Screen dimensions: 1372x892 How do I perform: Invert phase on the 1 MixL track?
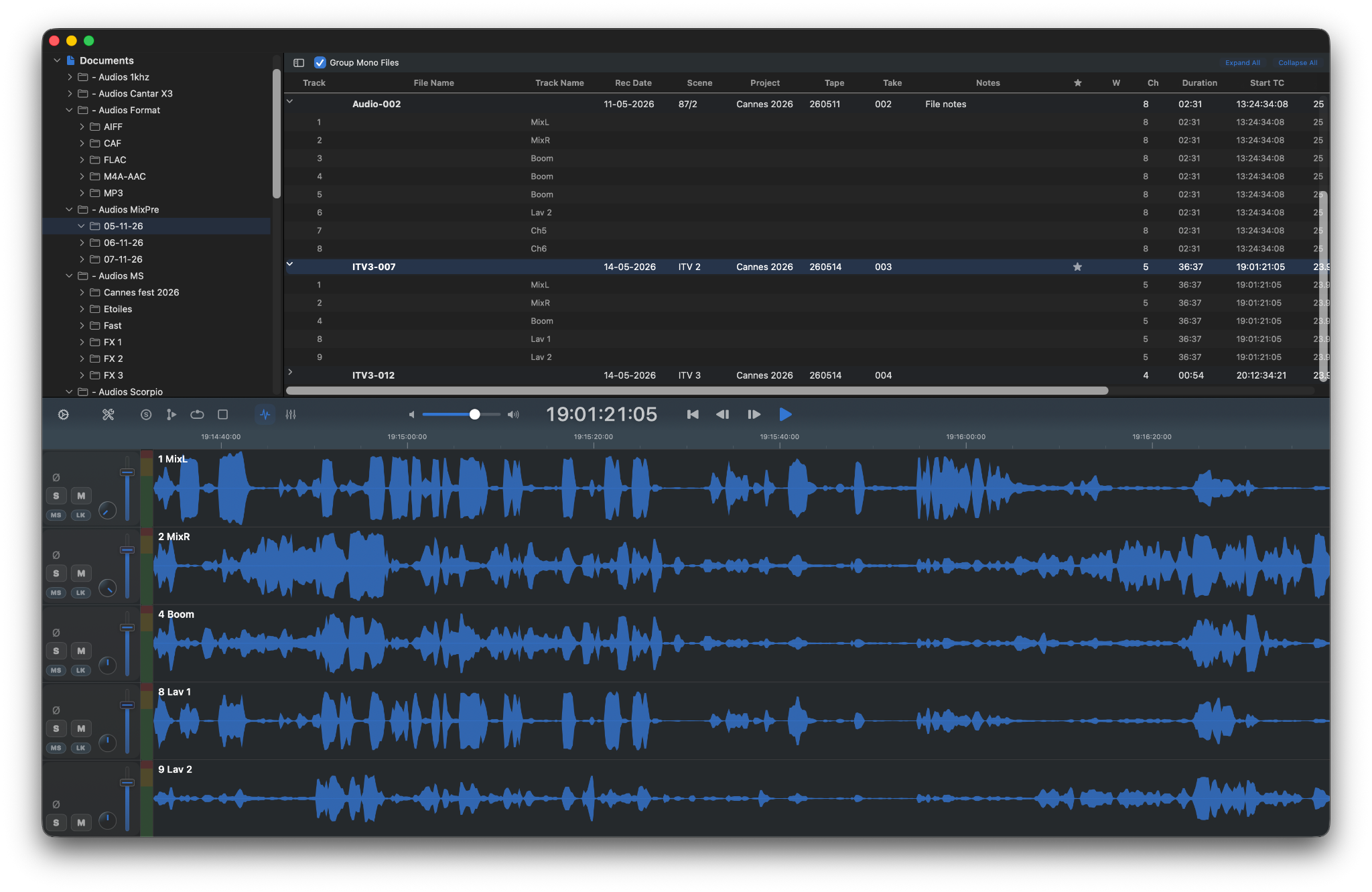[x=56, y=478]
